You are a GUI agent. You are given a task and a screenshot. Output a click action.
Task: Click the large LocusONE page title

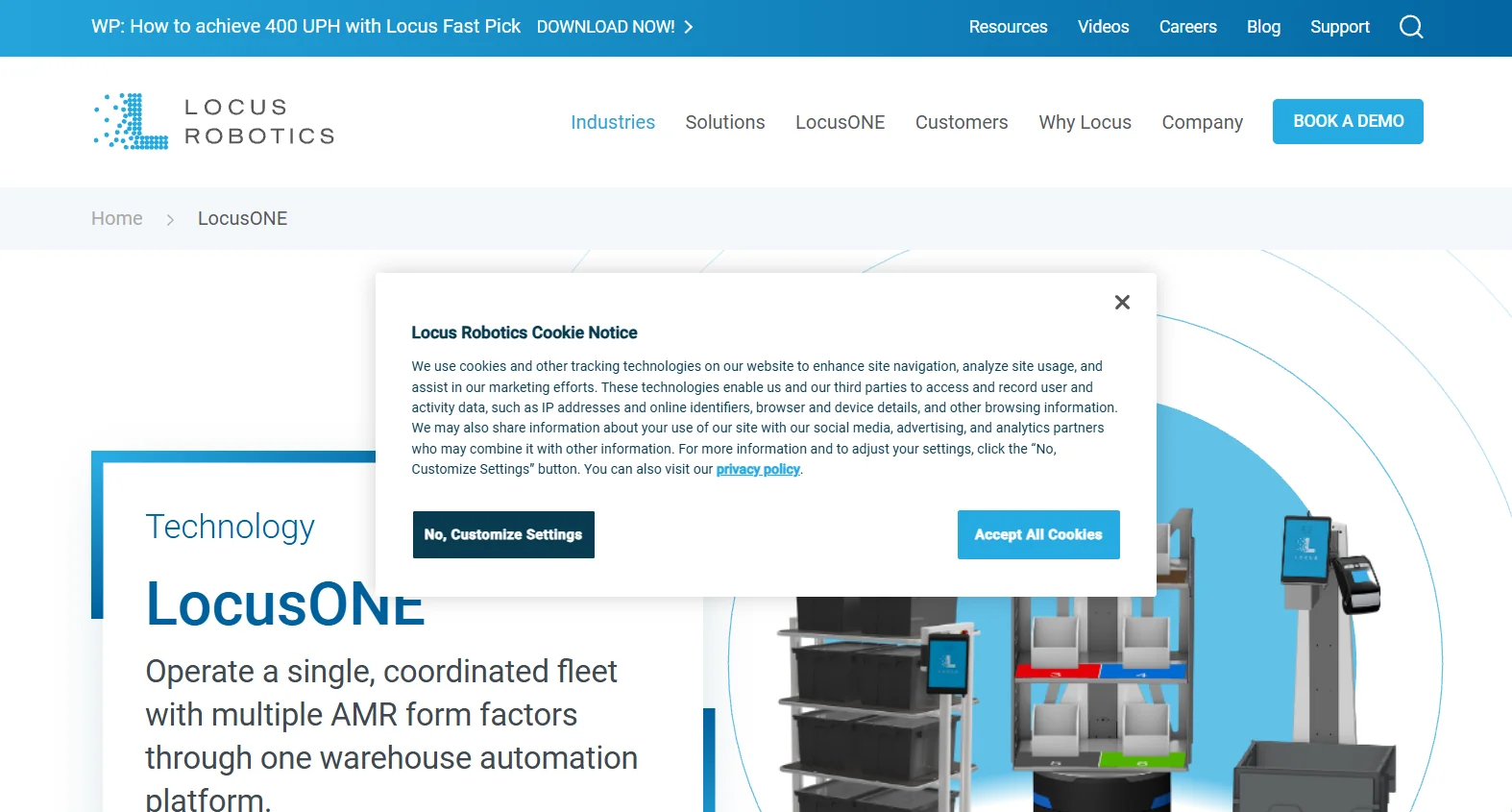pyautogui.click(x=285, y=603)
